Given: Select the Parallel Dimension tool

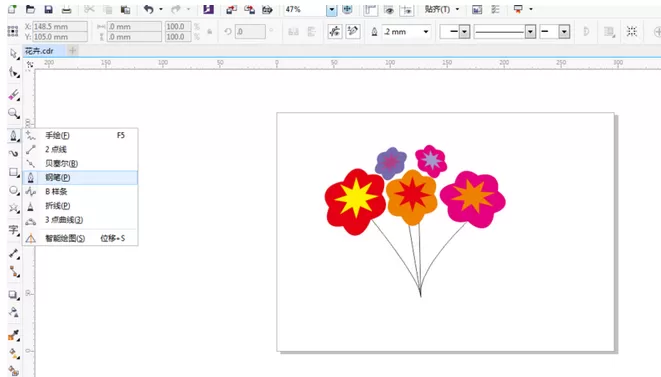Looking at the screenshot, I should (x=13, y=253).
